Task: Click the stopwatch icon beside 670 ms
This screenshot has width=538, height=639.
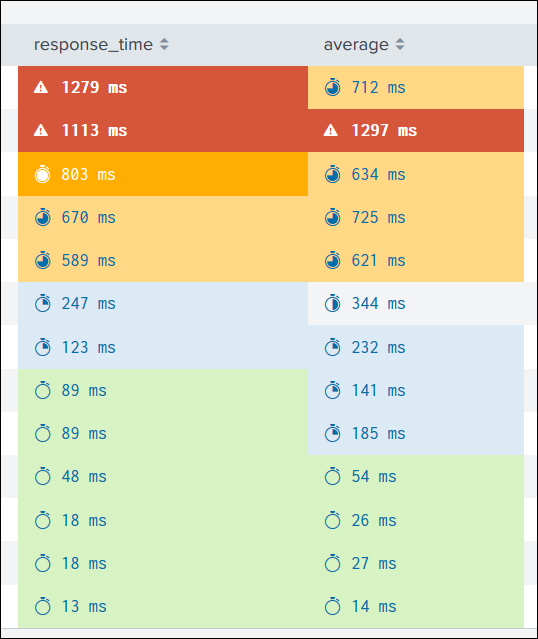Action: (x=42, y=217)
